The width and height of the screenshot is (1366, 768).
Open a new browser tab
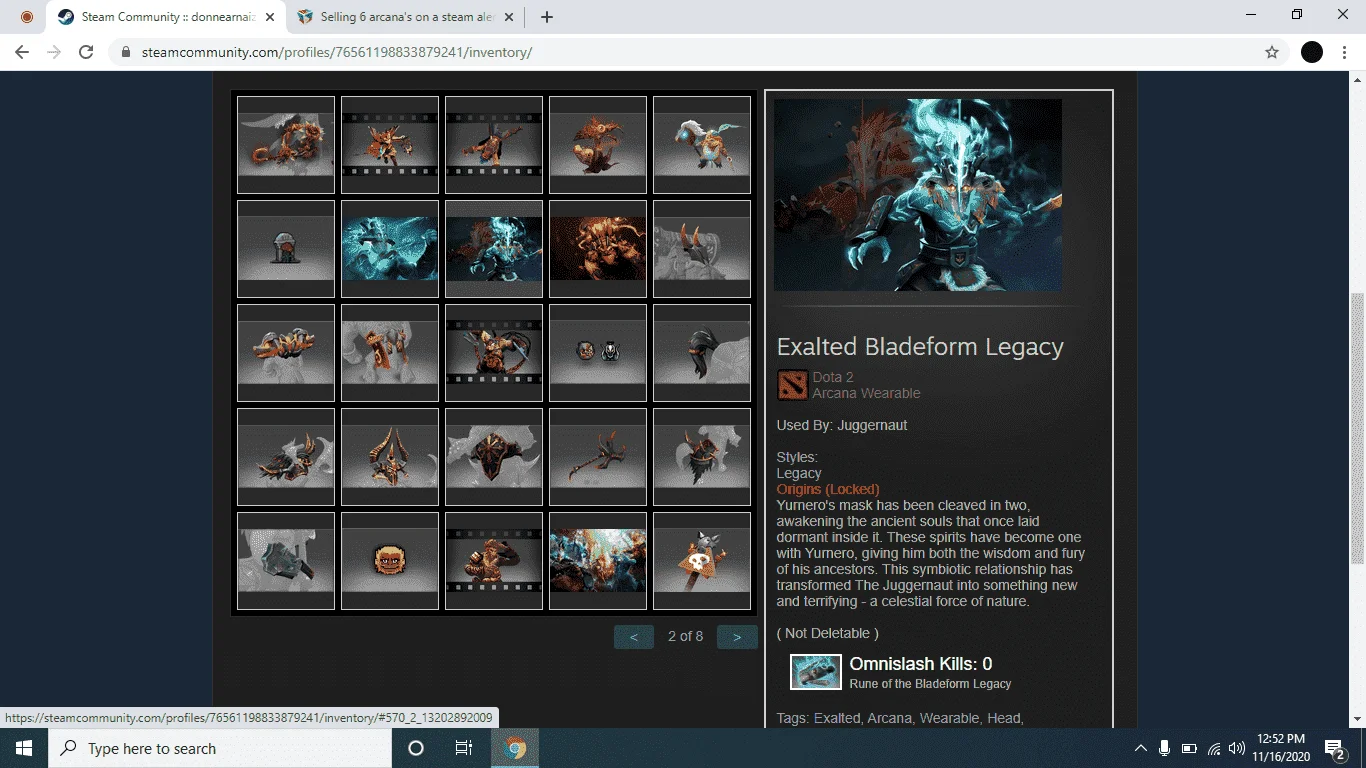[x=546, y=17]
